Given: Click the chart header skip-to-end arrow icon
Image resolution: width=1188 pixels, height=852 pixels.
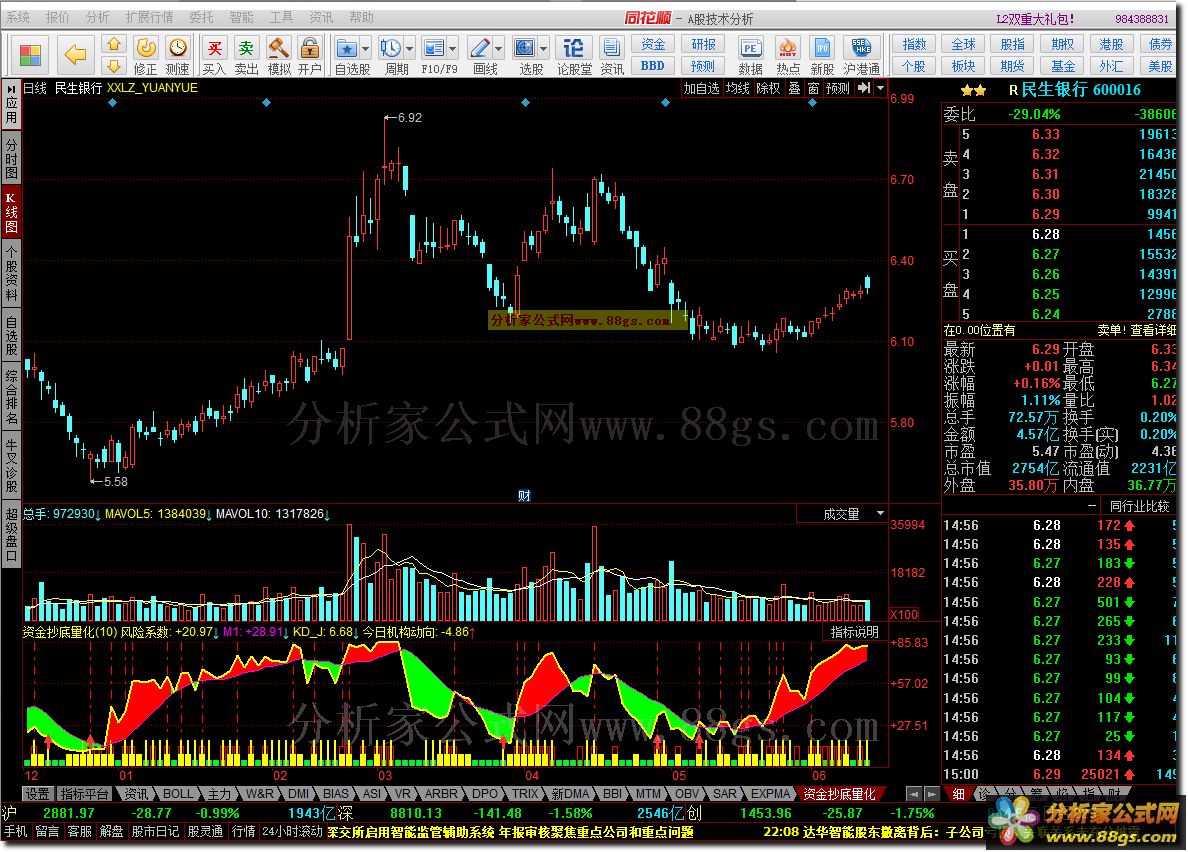Looking at the screenshot, I should [x=863, y=88].
